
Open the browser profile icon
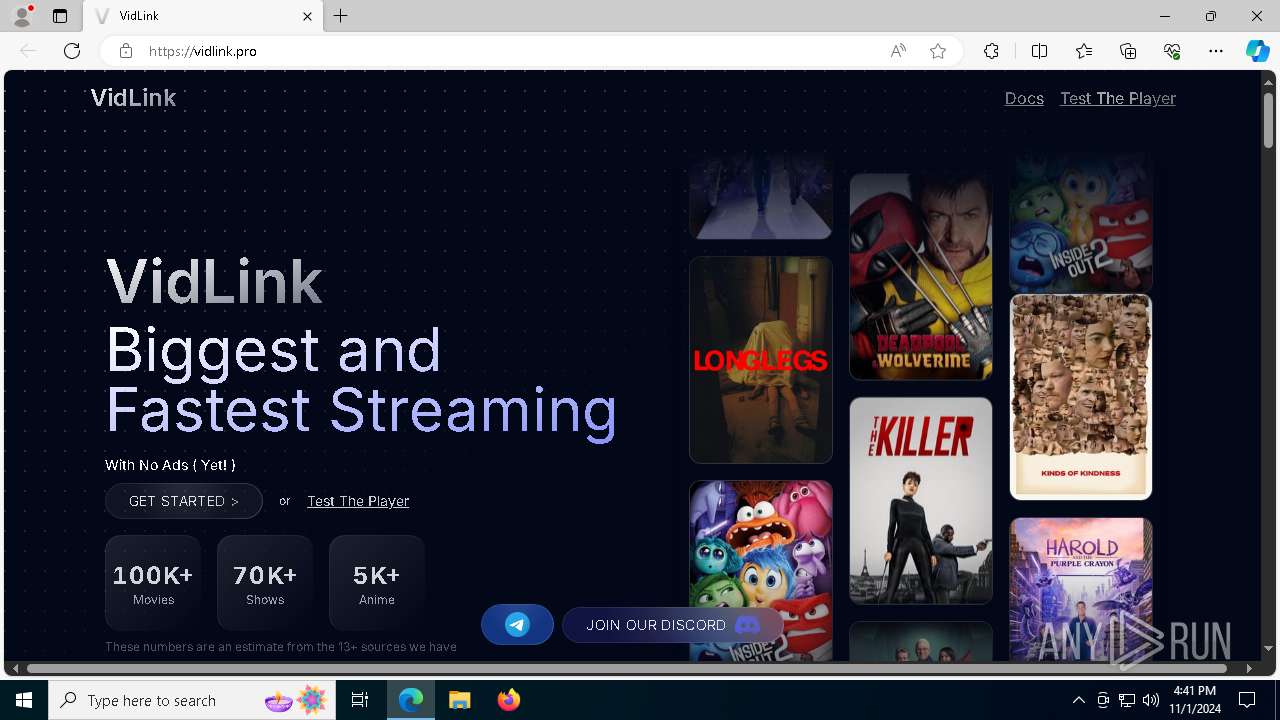pyautogui.click(x=21, y=16)
